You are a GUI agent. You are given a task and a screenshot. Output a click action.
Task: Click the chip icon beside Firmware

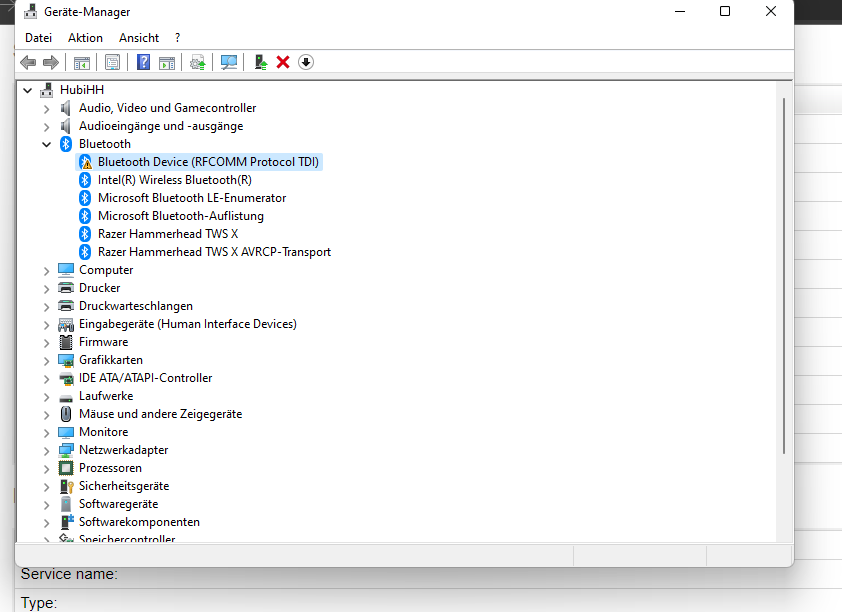[x=66, y=342]
